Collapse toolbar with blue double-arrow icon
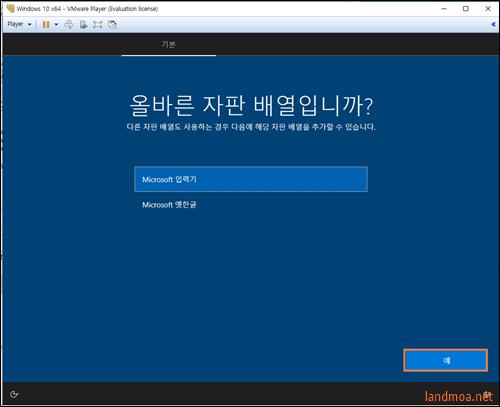This screenshot has width=500, height=407. [x=494, y=24]
